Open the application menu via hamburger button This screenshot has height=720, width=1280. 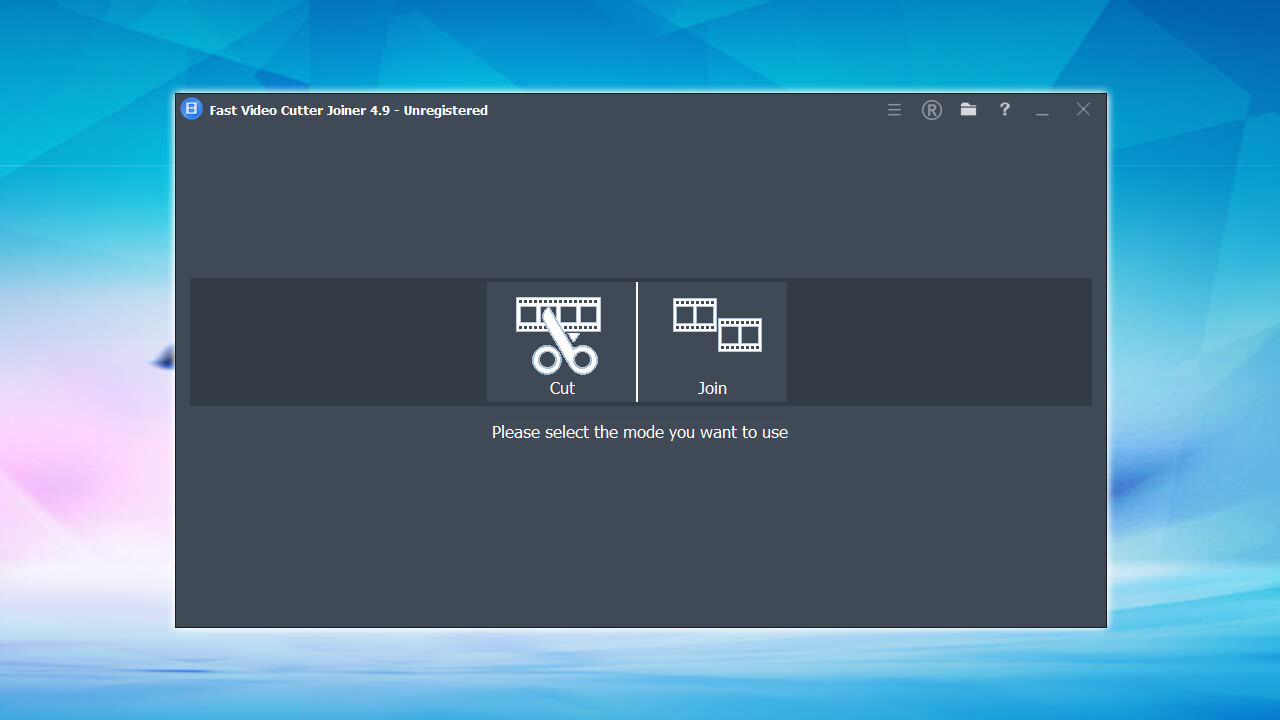[x=894, y=110]
